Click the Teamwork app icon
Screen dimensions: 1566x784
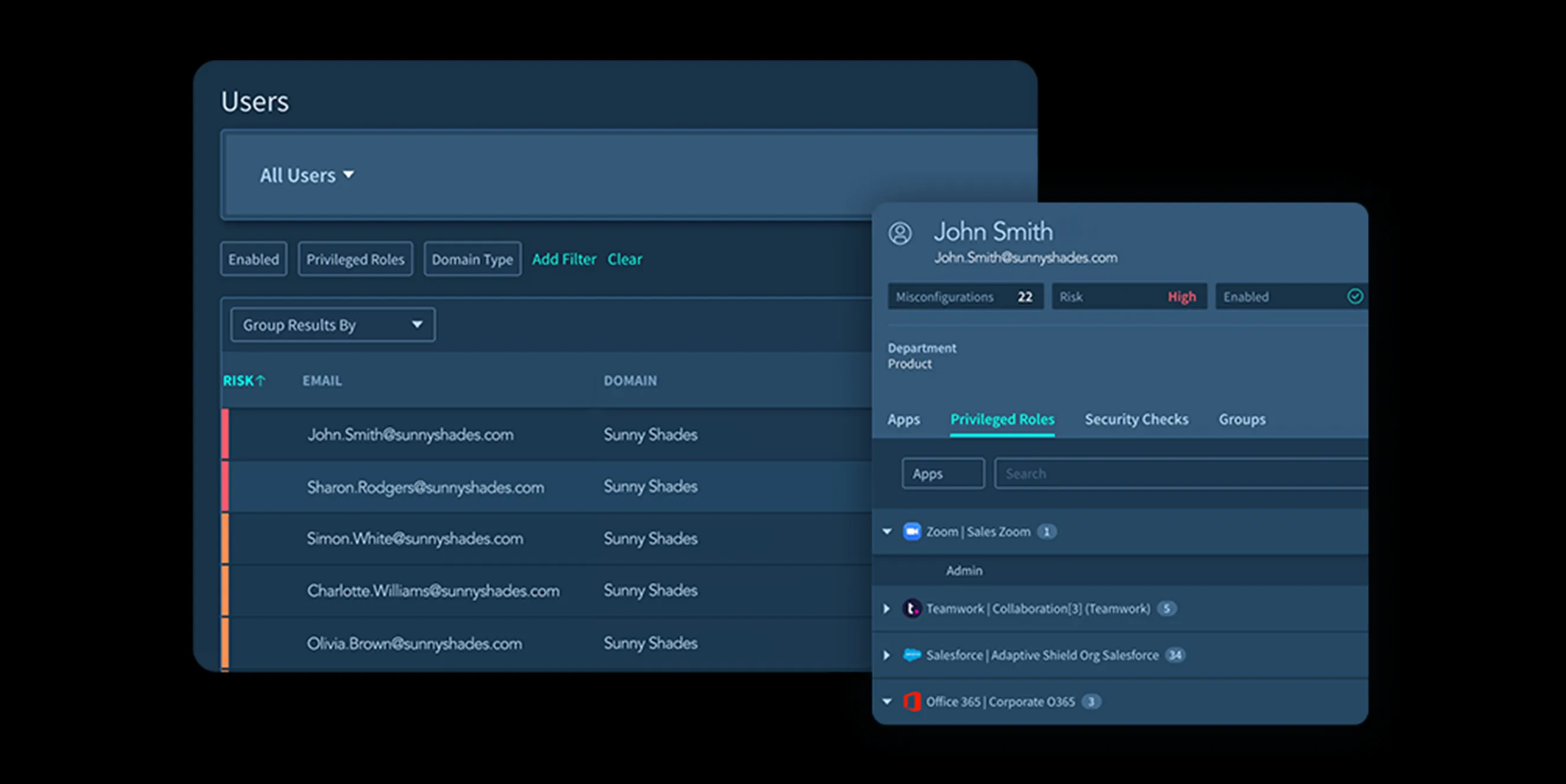911,609
